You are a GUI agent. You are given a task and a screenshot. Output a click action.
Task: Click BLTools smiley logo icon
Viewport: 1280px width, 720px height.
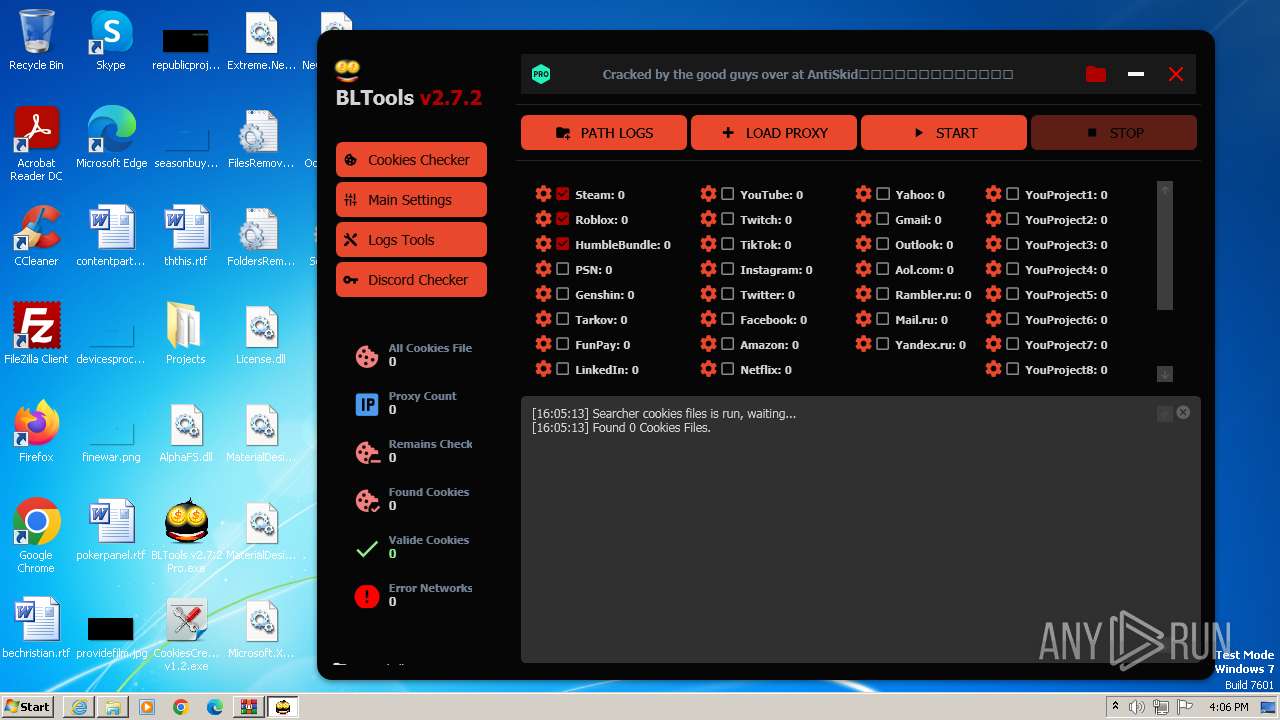click(347, 70)
